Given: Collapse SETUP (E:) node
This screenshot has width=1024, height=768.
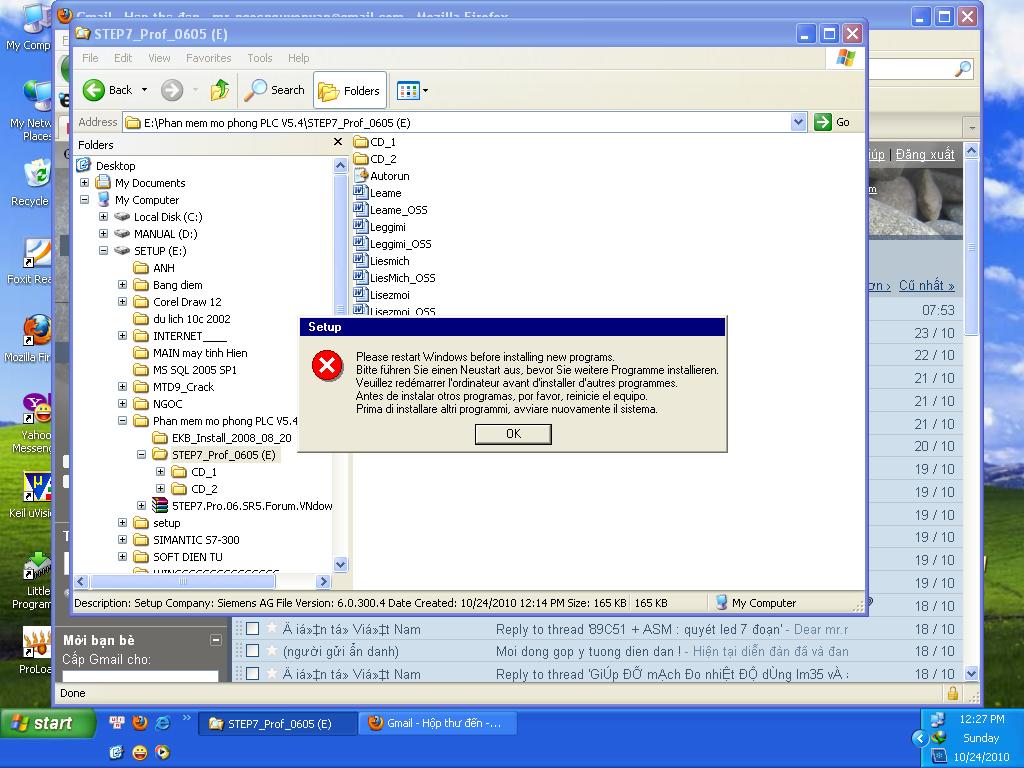Looking at the screenshot, I should (103, 250).
